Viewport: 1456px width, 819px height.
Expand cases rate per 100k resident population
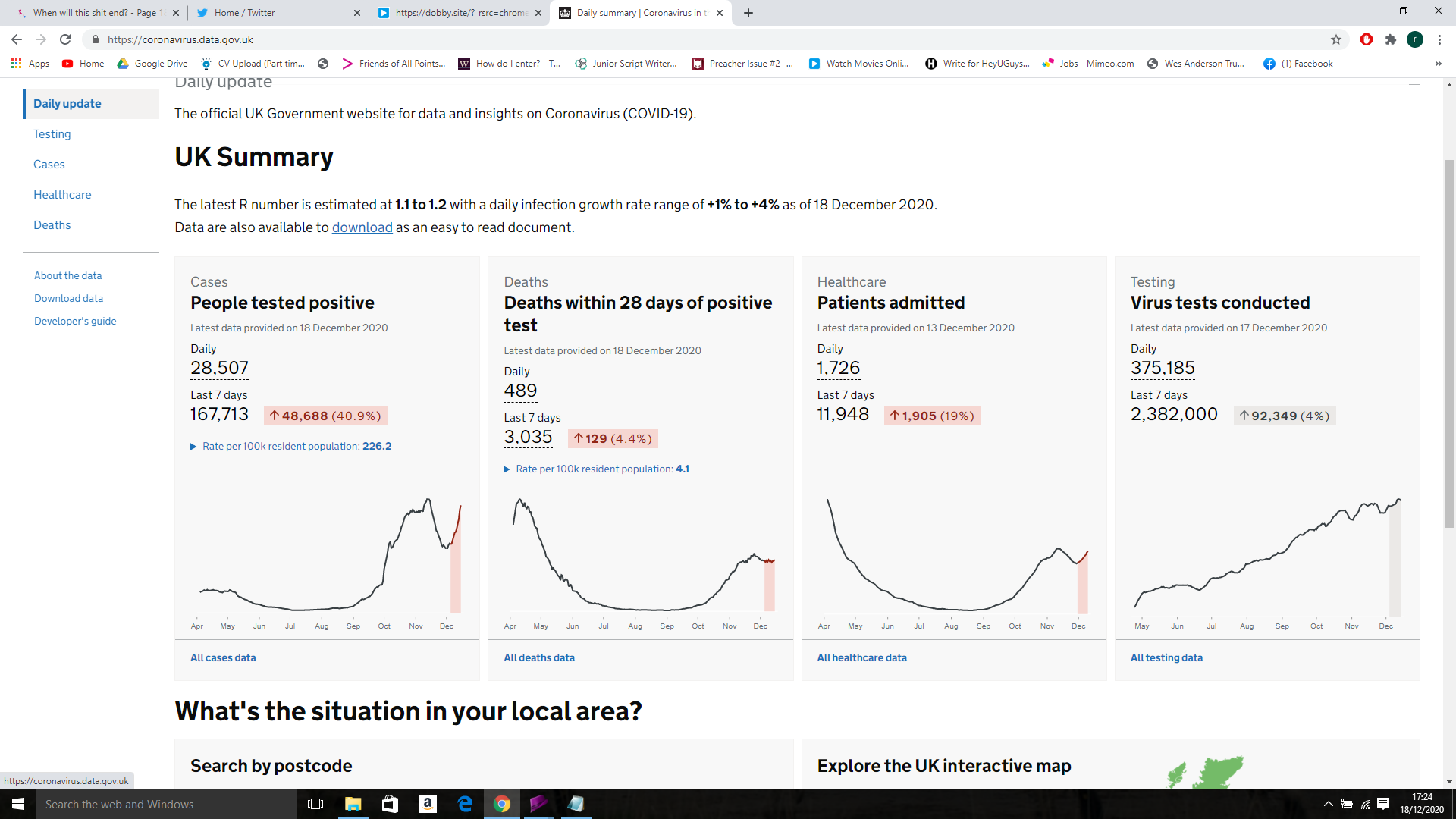(290, 446)
